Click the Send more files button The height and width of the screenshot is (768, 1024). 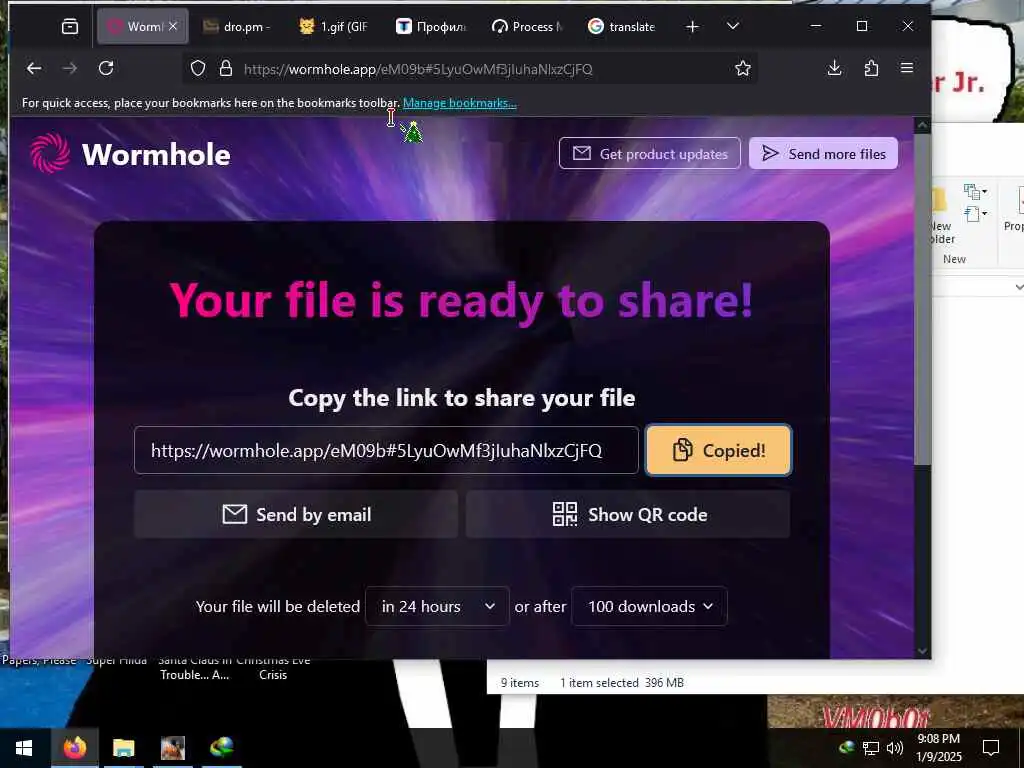tap(824, 153)
